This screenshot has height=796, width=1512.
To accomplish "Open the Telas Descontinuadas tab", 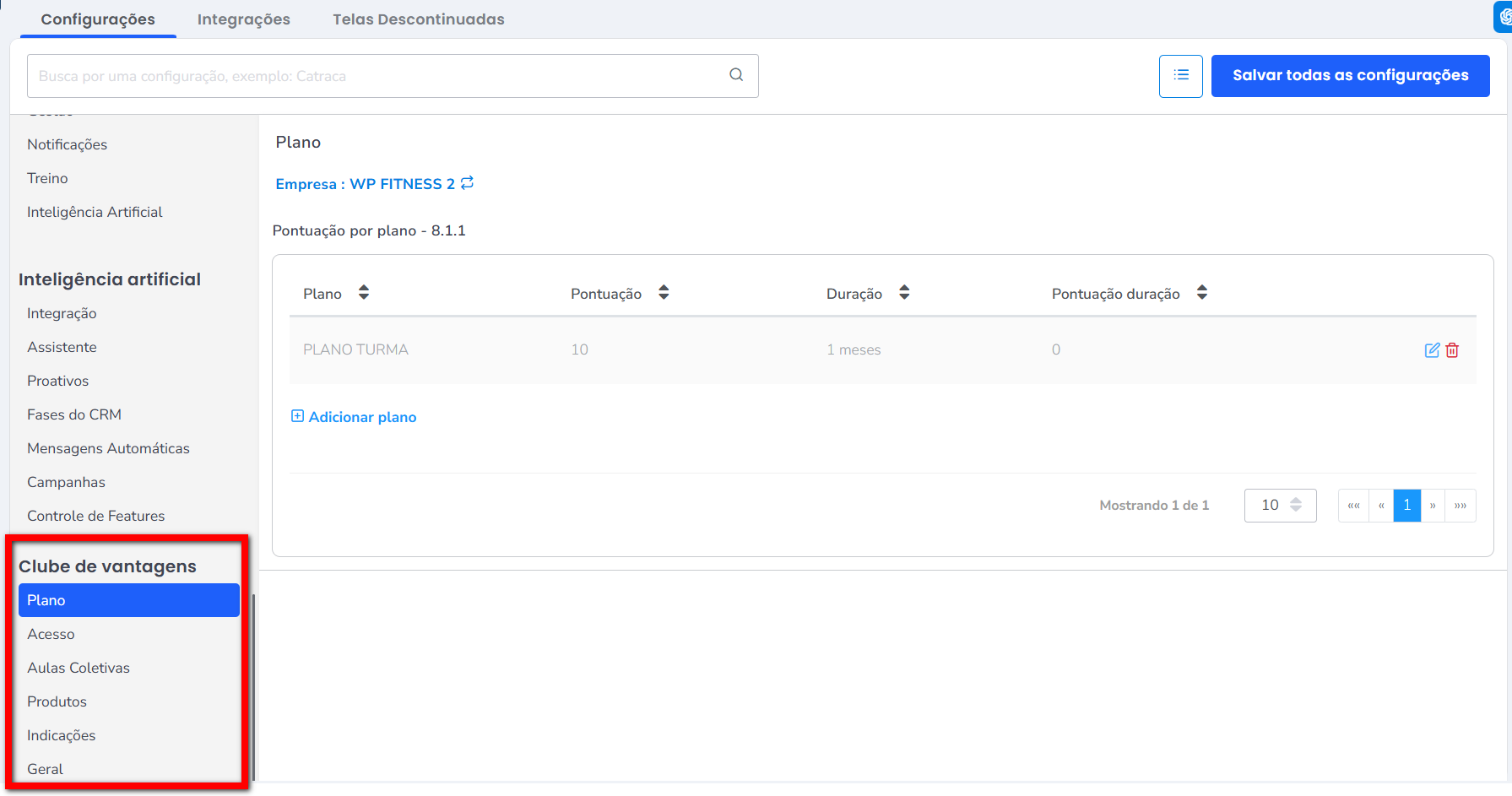I will tap(418, 19).
